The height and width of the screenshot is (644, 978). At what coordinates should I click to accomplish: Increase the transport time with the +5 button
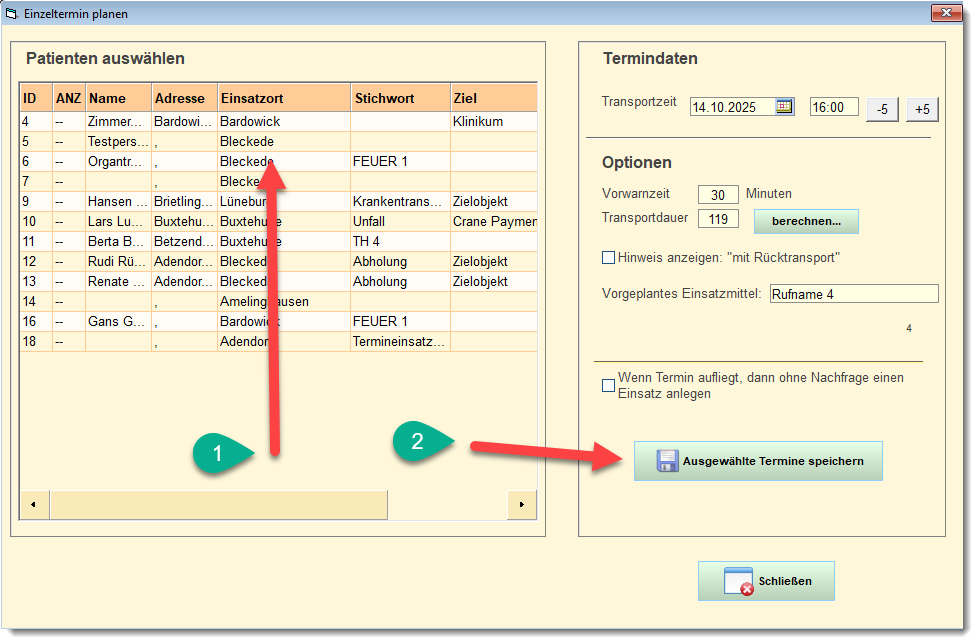[921, 109]
